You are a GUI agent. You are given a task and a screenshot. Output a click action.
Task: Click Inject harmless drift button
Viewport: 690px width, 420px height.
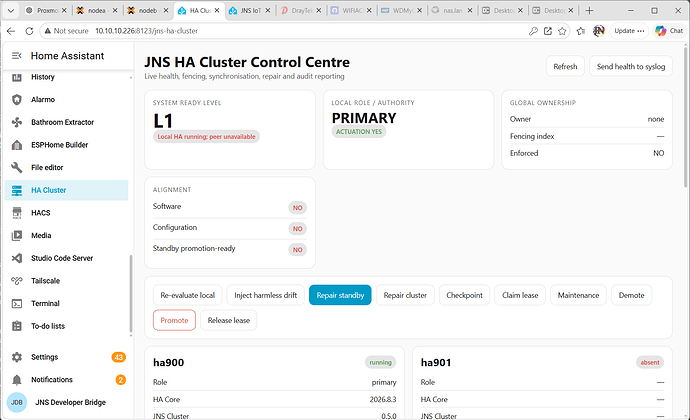(265, 295)
